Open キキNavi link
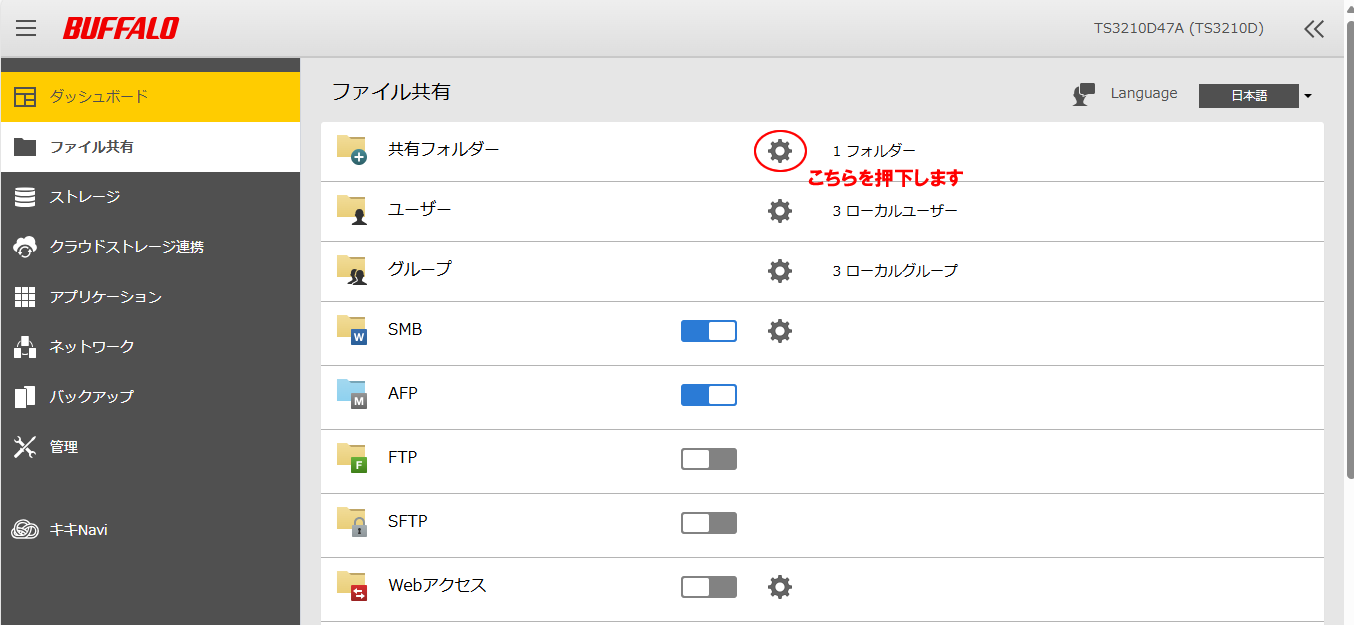Viewport: 1354px width, 625px height. click(x=150, y=530)
